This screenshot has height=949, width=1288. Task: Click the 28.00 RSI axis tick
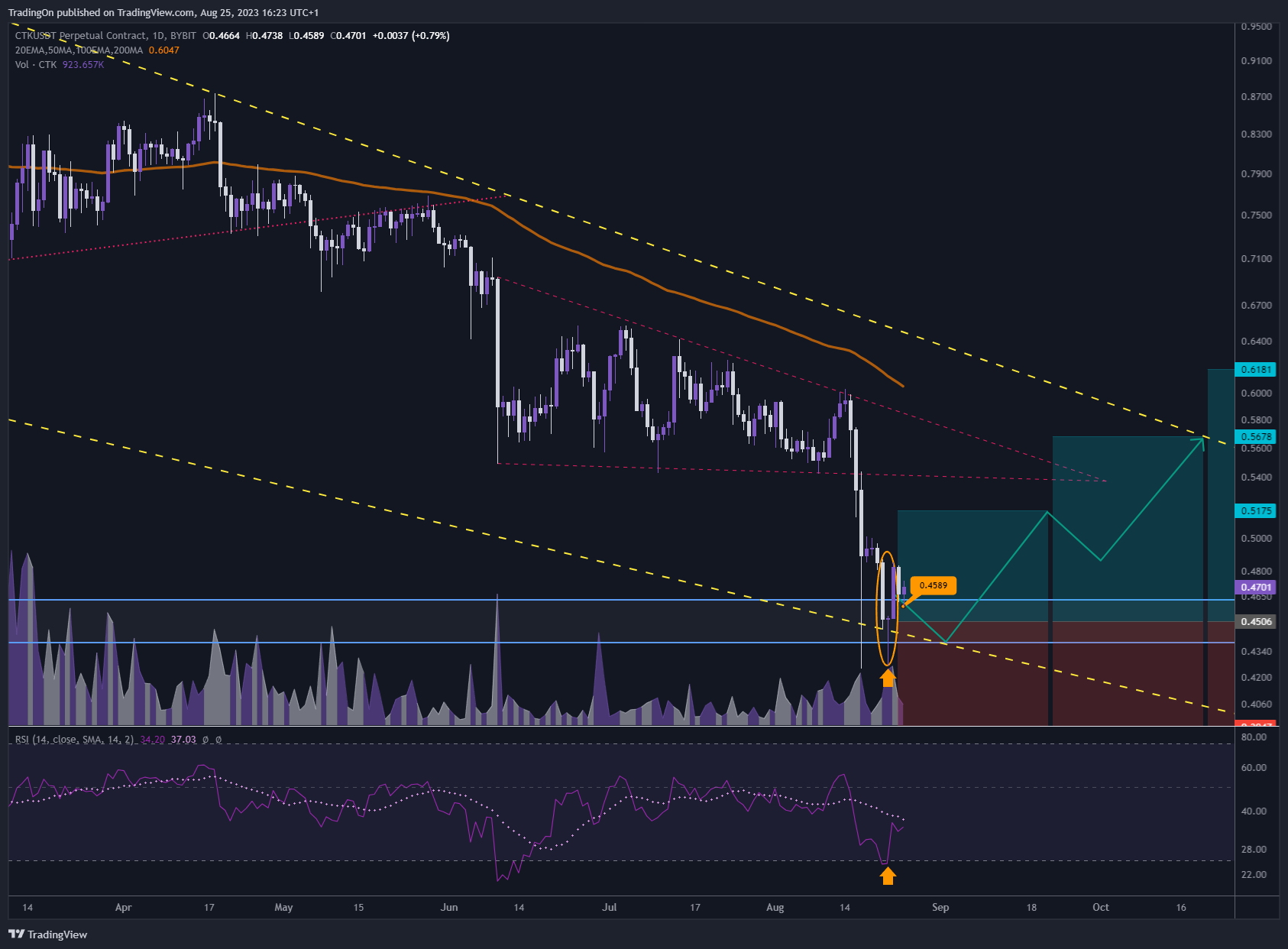coord(1254,850)
